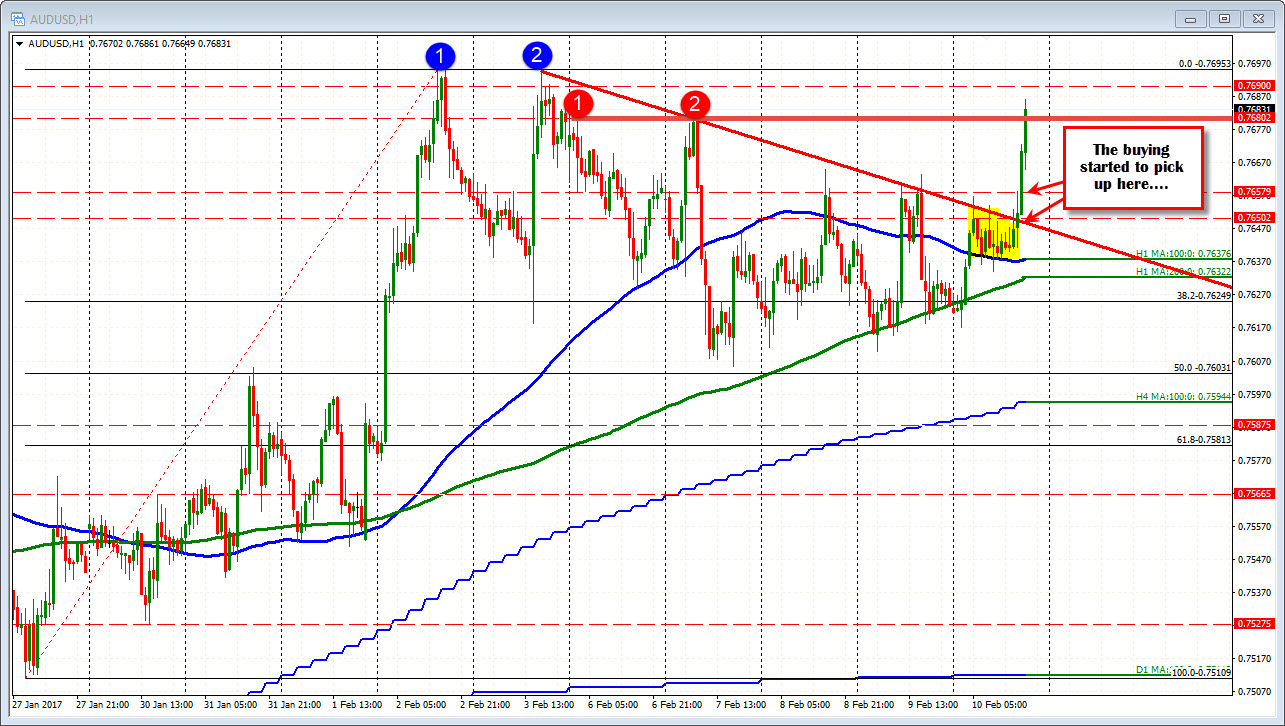Select the red 0.75875 price level label
Viewport: 1285px width, 726px height.
[1254, 425]
